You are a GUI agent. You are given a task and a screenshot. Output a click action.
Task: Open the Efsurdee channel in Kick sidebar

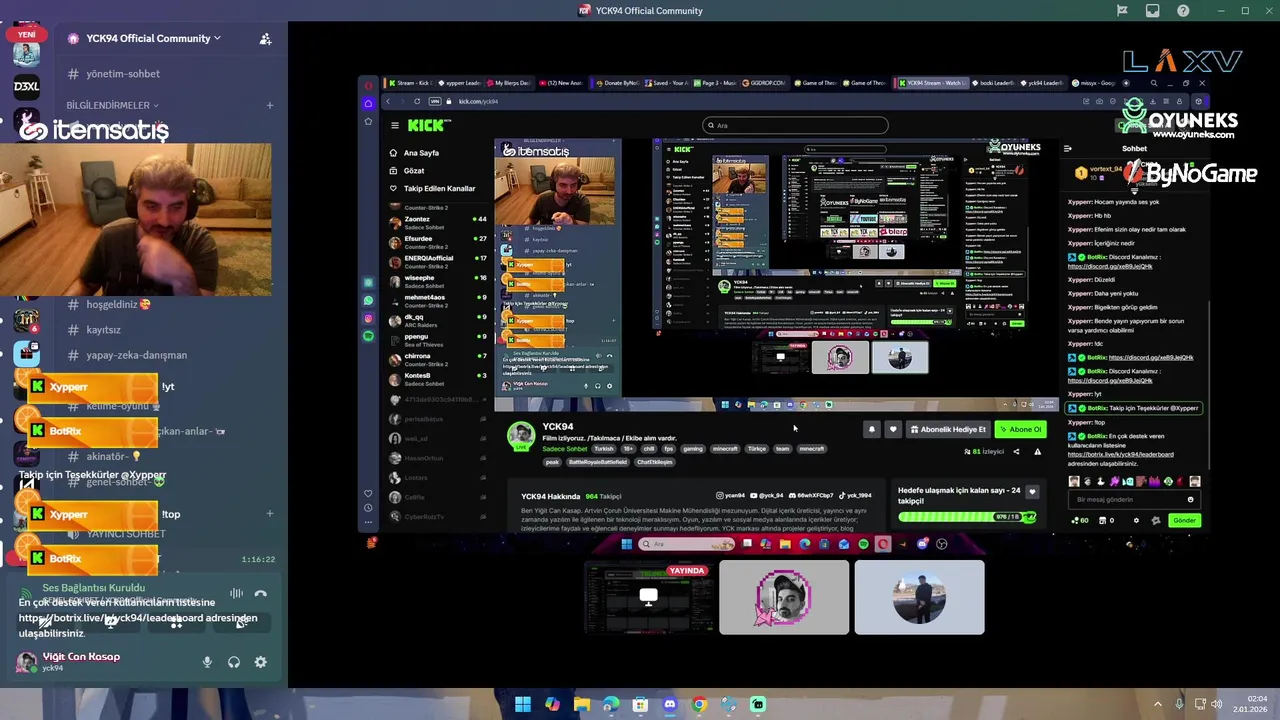(438, 242)
